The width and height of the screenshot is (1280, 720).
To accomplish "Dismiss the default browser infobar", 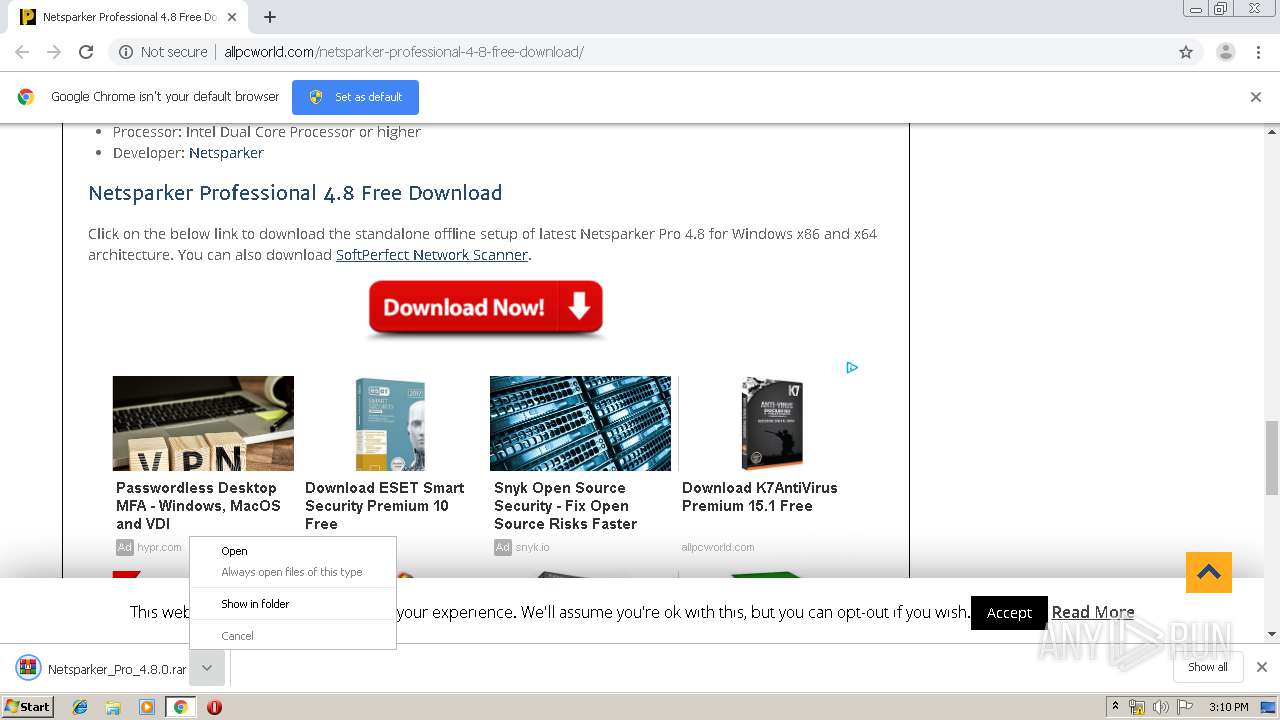I will [1256, 97].
